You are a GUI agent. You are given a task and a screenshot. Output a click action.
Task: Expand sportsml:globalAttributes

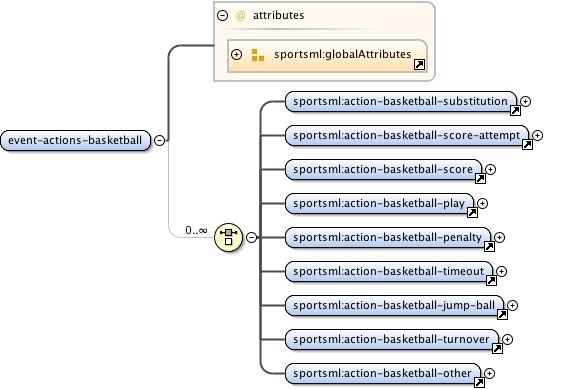coord(236,54)
